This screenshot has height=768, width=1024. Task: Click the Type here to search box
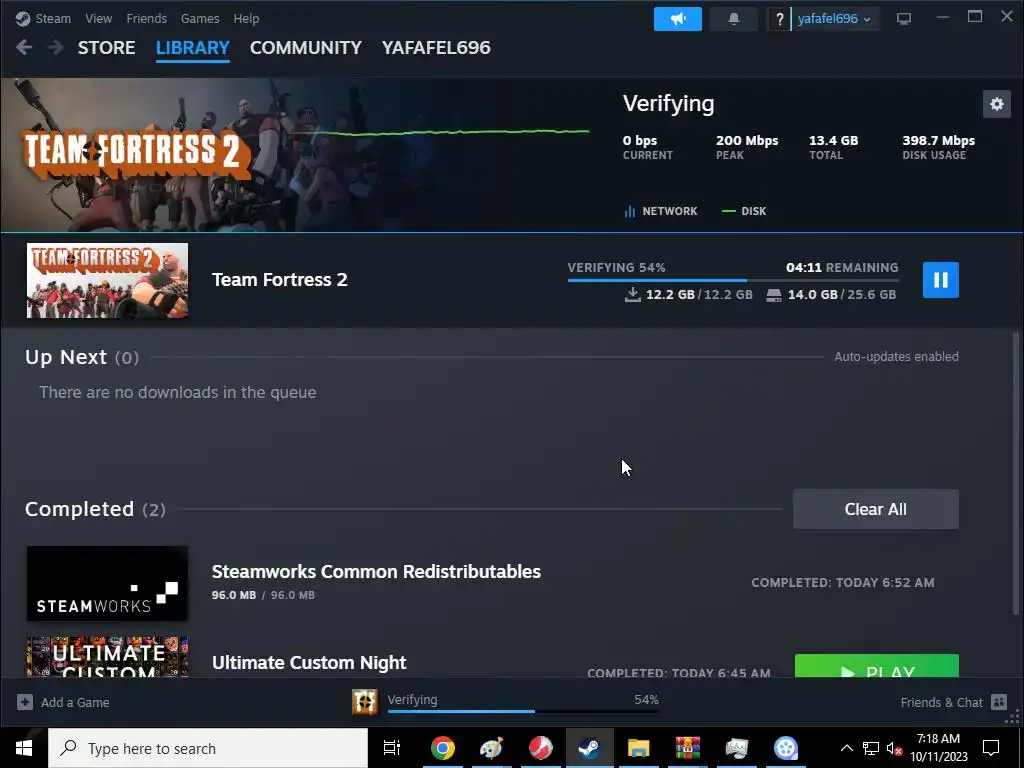208,748
